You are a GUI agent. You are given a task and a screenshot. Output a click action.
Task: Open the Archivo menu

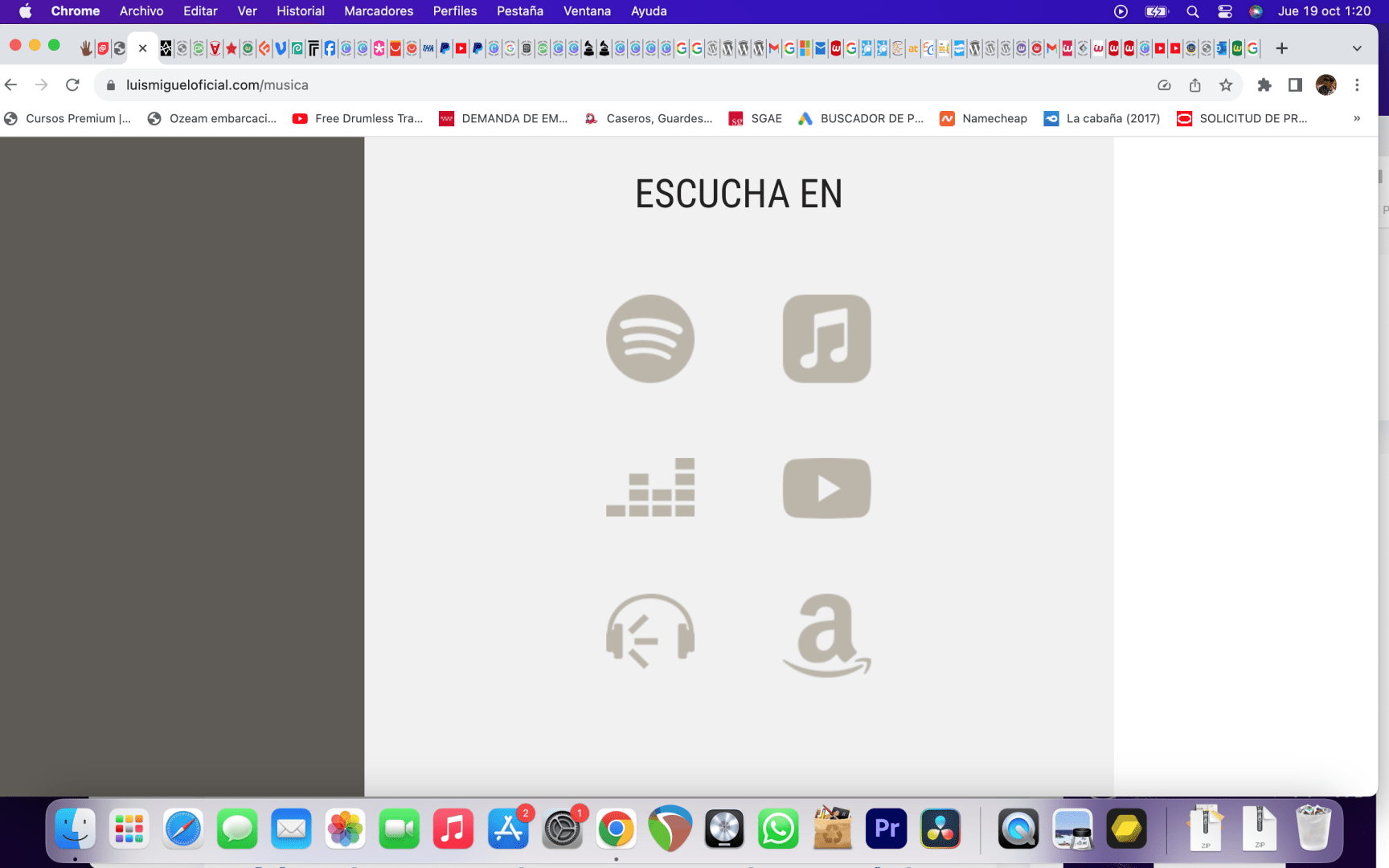coord(141,11)
